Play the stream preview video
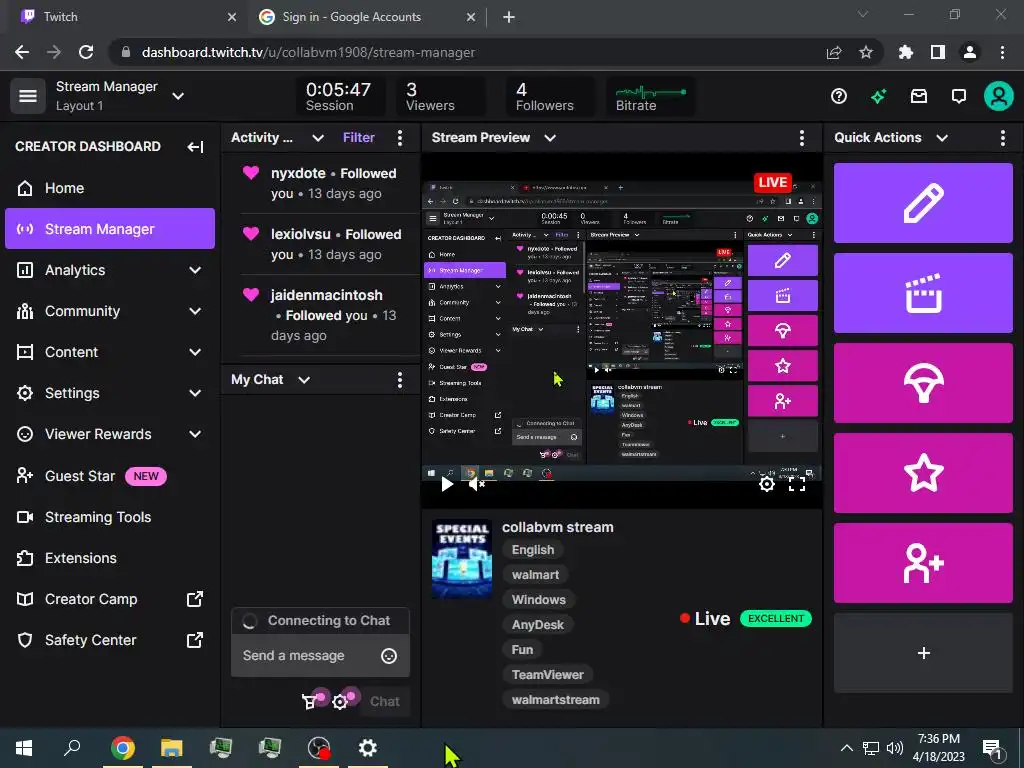The width and height of the screenshot is (1024, 768). point(447,484)
